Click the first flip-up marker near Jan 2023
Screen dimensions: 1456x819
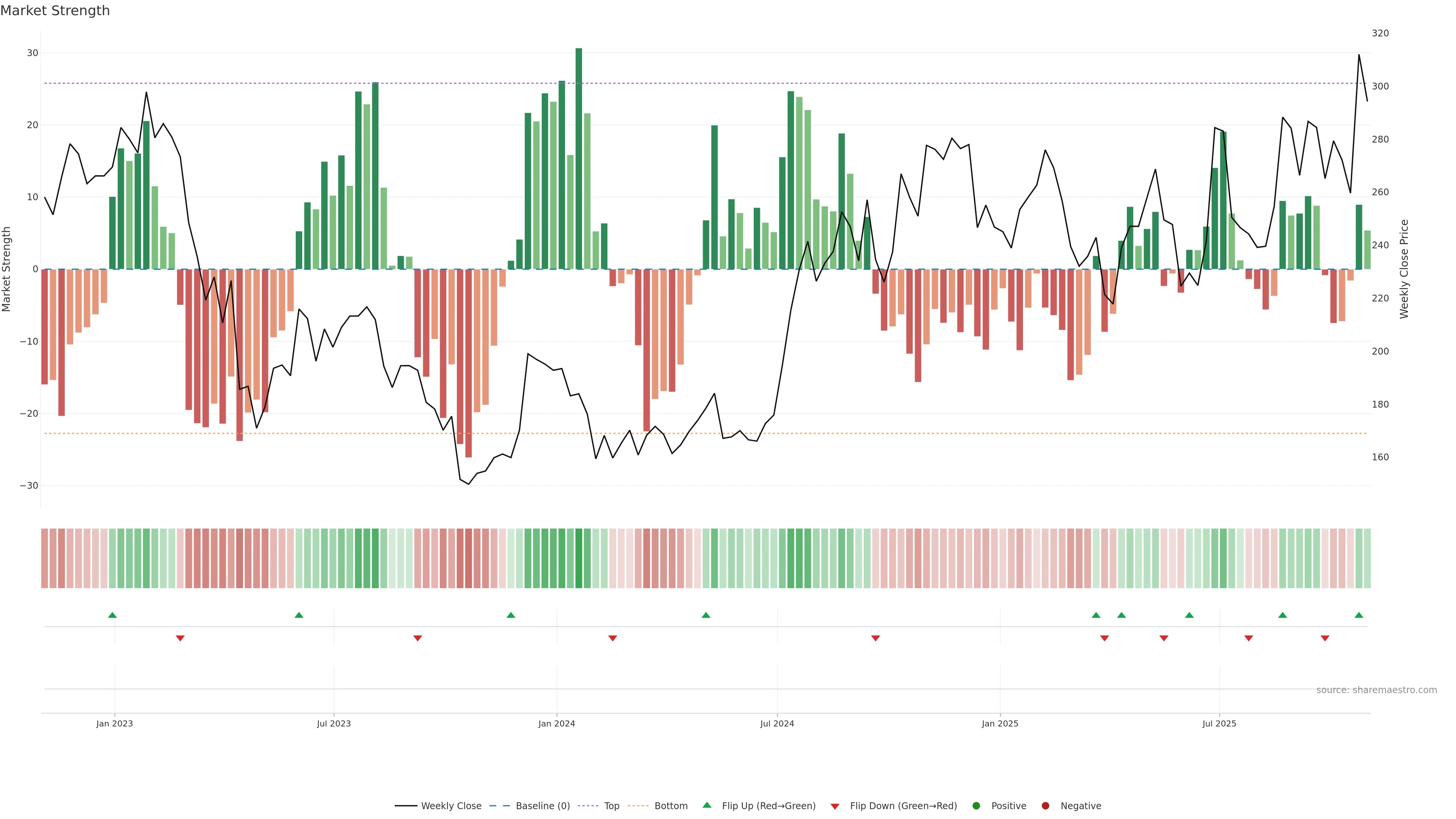click(x=113, y=615)
